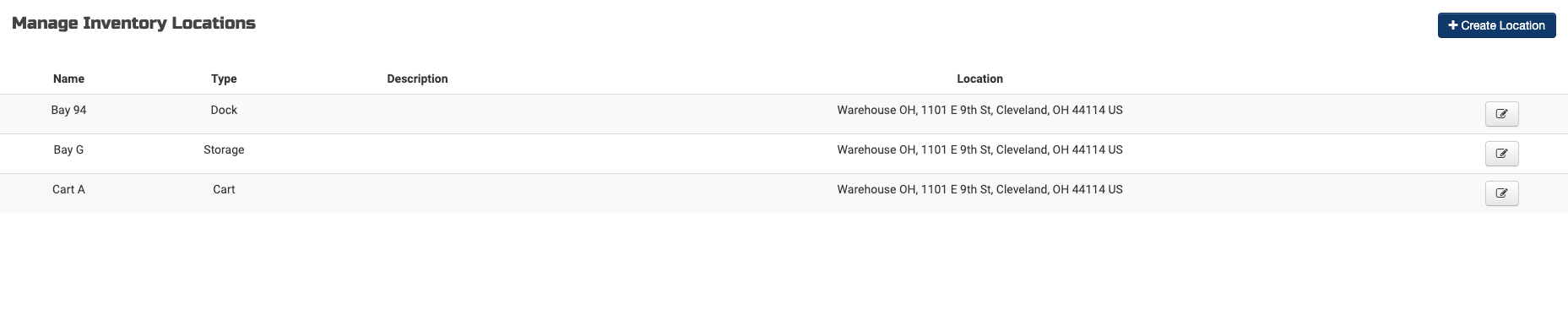This screenshot has height=326, width=1568.
Task: Select the Bay G name cell
Action: tap(68, 149)
